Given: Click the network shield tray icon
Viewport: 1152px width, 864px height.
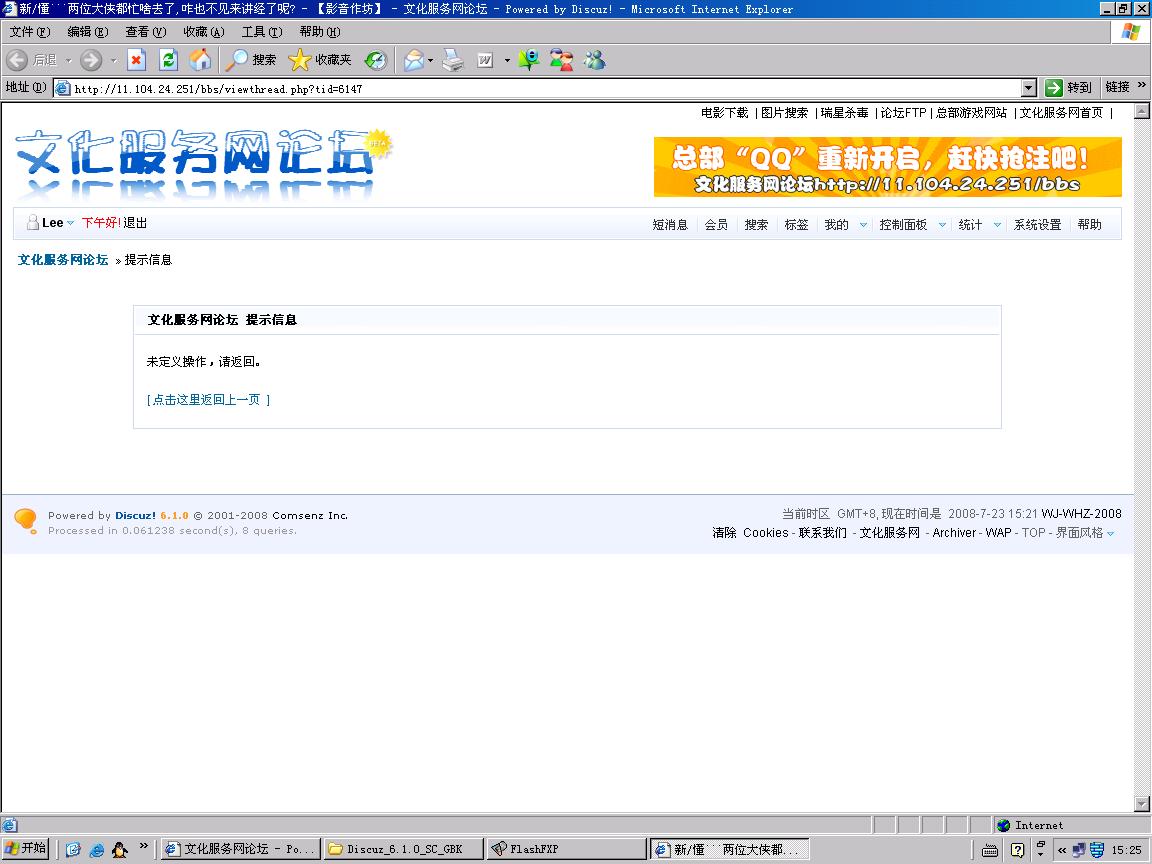Looking at the screenshot, I should (1097, 850).
